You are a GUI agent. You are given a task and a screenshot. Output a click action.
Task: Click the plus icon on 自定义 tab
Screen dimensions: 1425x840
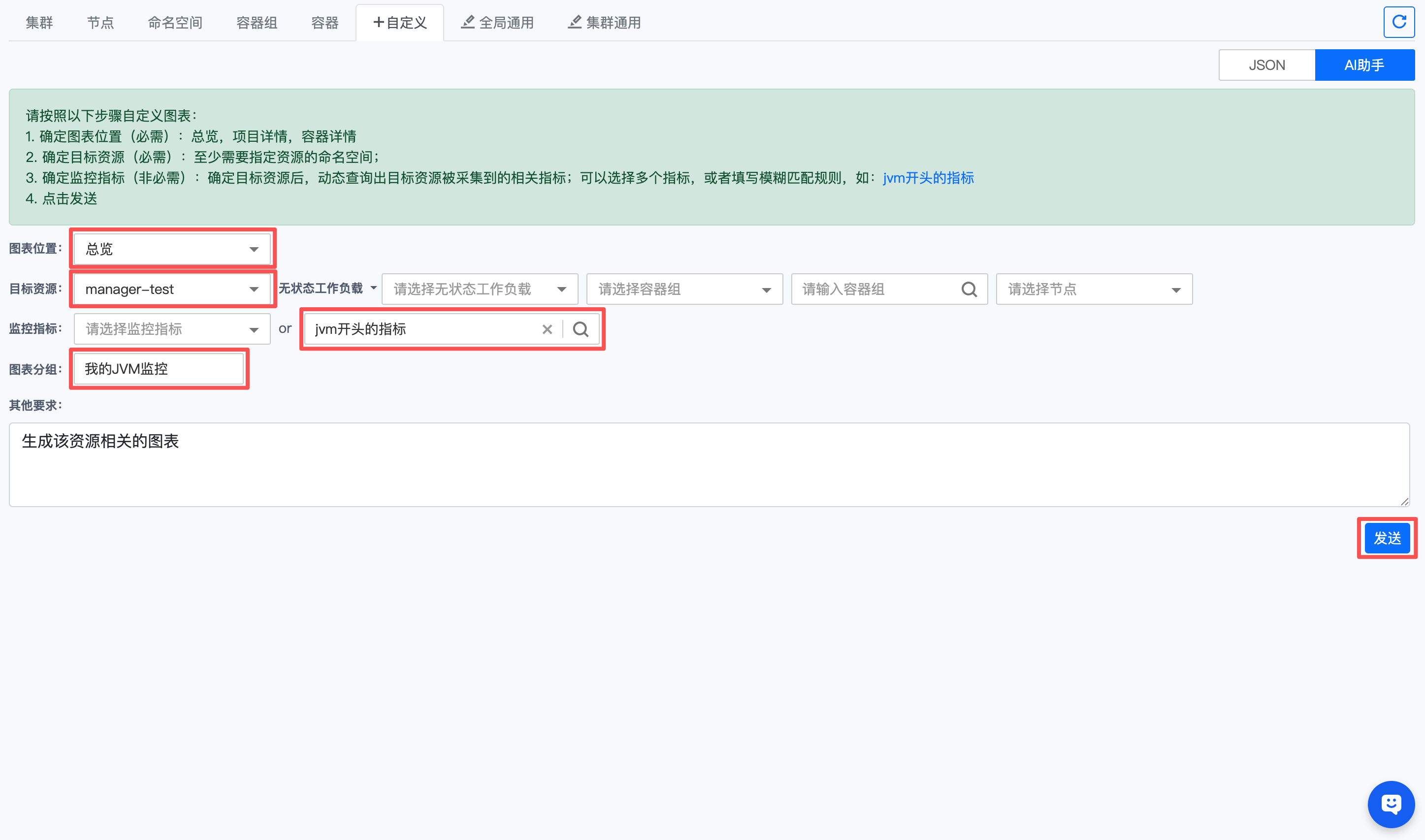point(378,22)
